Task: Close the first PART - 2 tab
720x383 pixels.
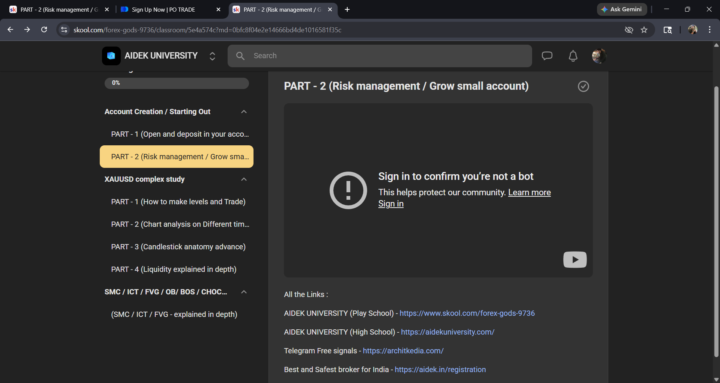Action: pos(107,9)
